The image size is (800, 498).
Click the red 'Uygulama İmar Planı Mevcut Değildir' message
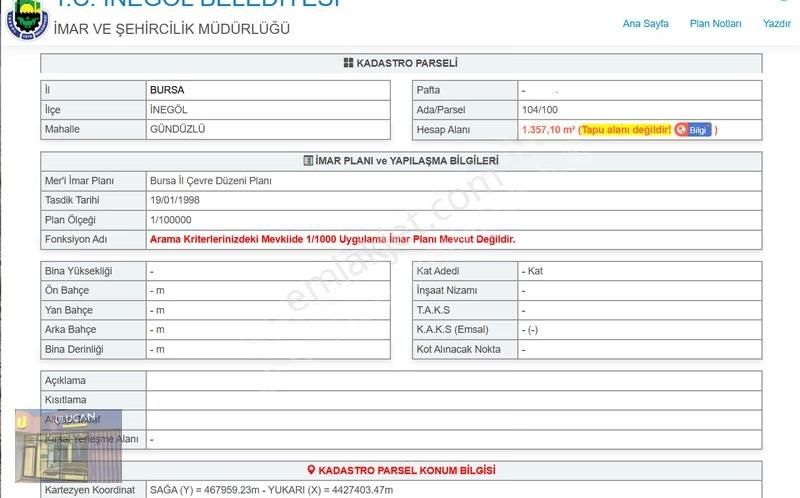pyautogui.click(x=333, y=239)
